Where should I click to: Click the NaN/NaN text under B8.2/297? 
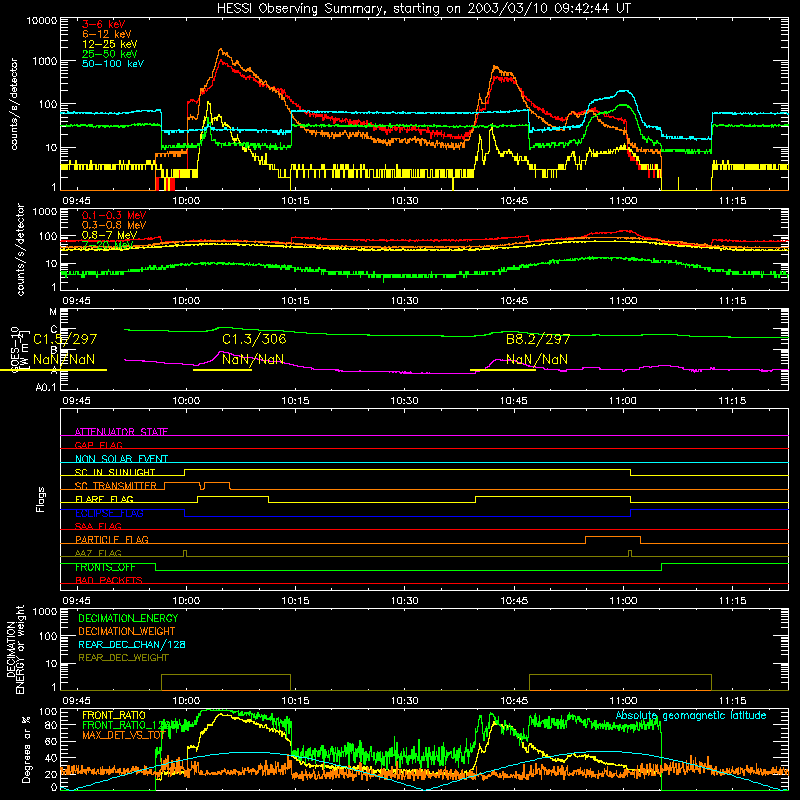(x=537, y=359)
